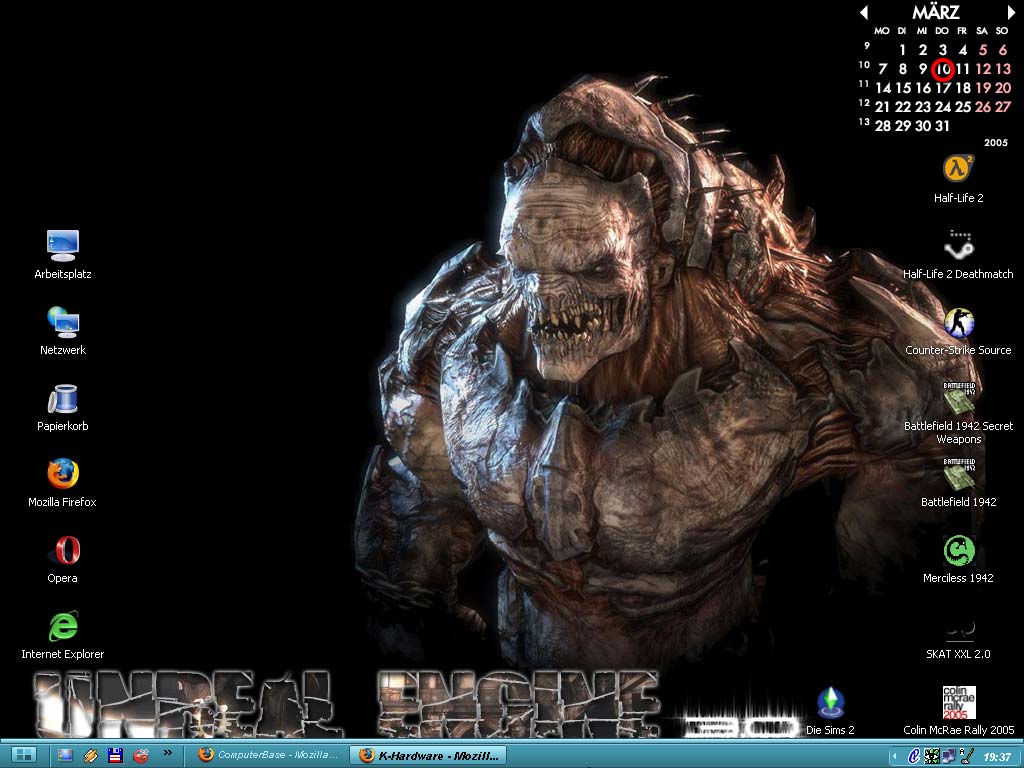This screenshot has height=768, width=1024.
Task: Select circled day 10 in the calendar
Action: pos(942,69)
